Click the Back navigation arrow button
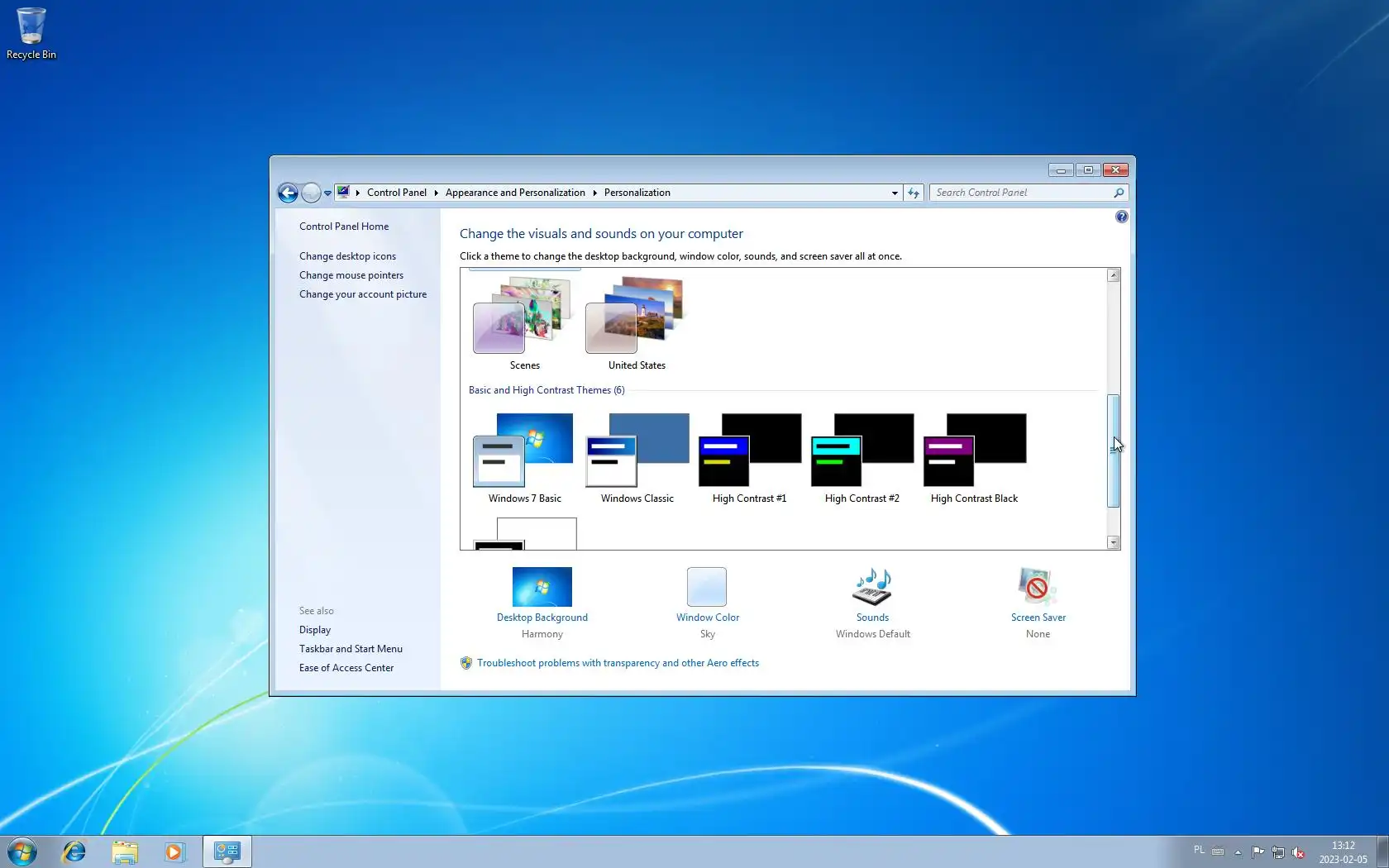The width and height of the screenshot is (1389, 868). pyautogui.click(x=288, y=193)
